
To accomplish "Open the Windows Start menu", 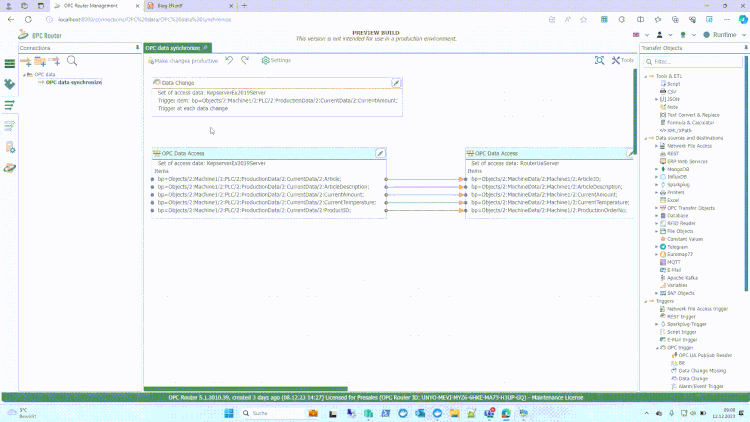I will click(x=229, y=413).
